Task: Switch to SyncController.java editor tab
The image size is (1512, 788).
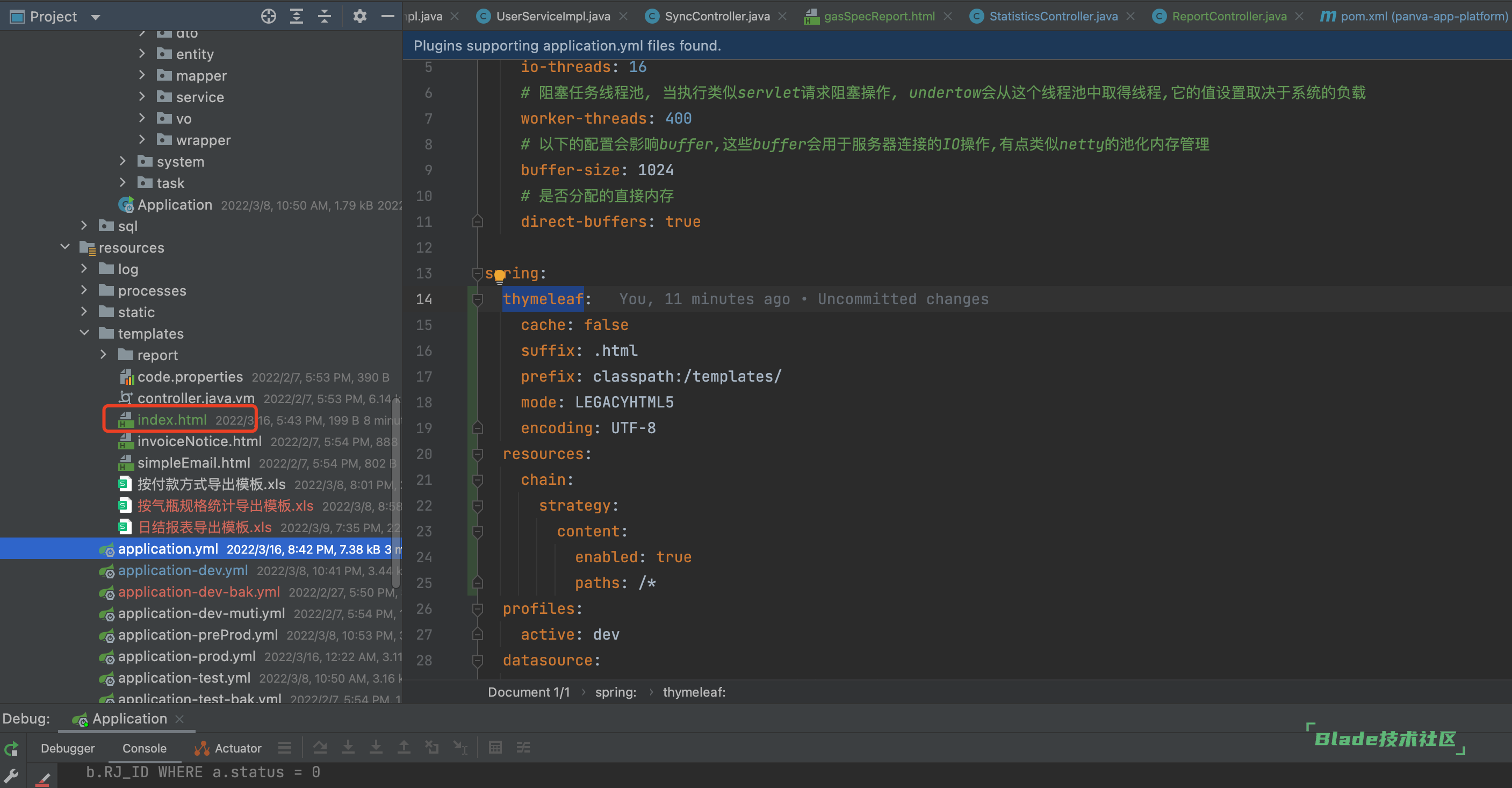Action: click(x=717, y=17)
